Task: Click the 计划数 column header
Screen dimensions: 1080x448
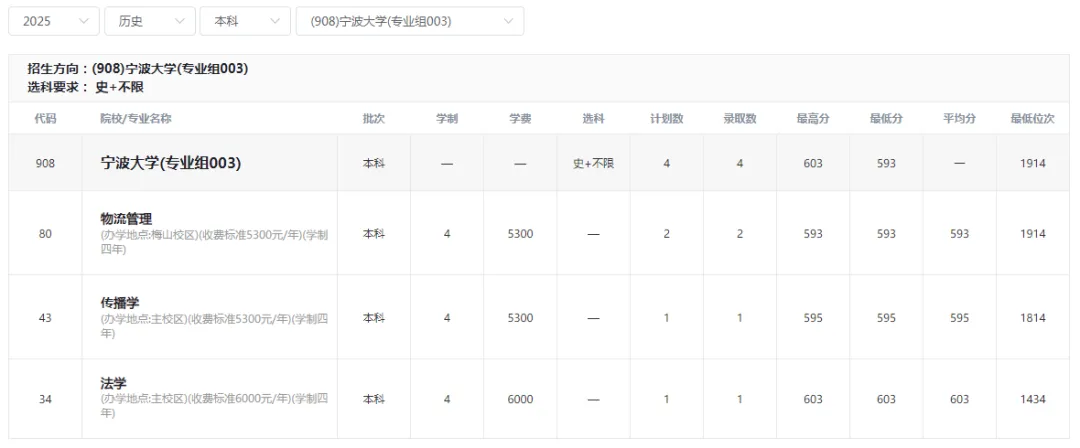Action: [667, 119]
